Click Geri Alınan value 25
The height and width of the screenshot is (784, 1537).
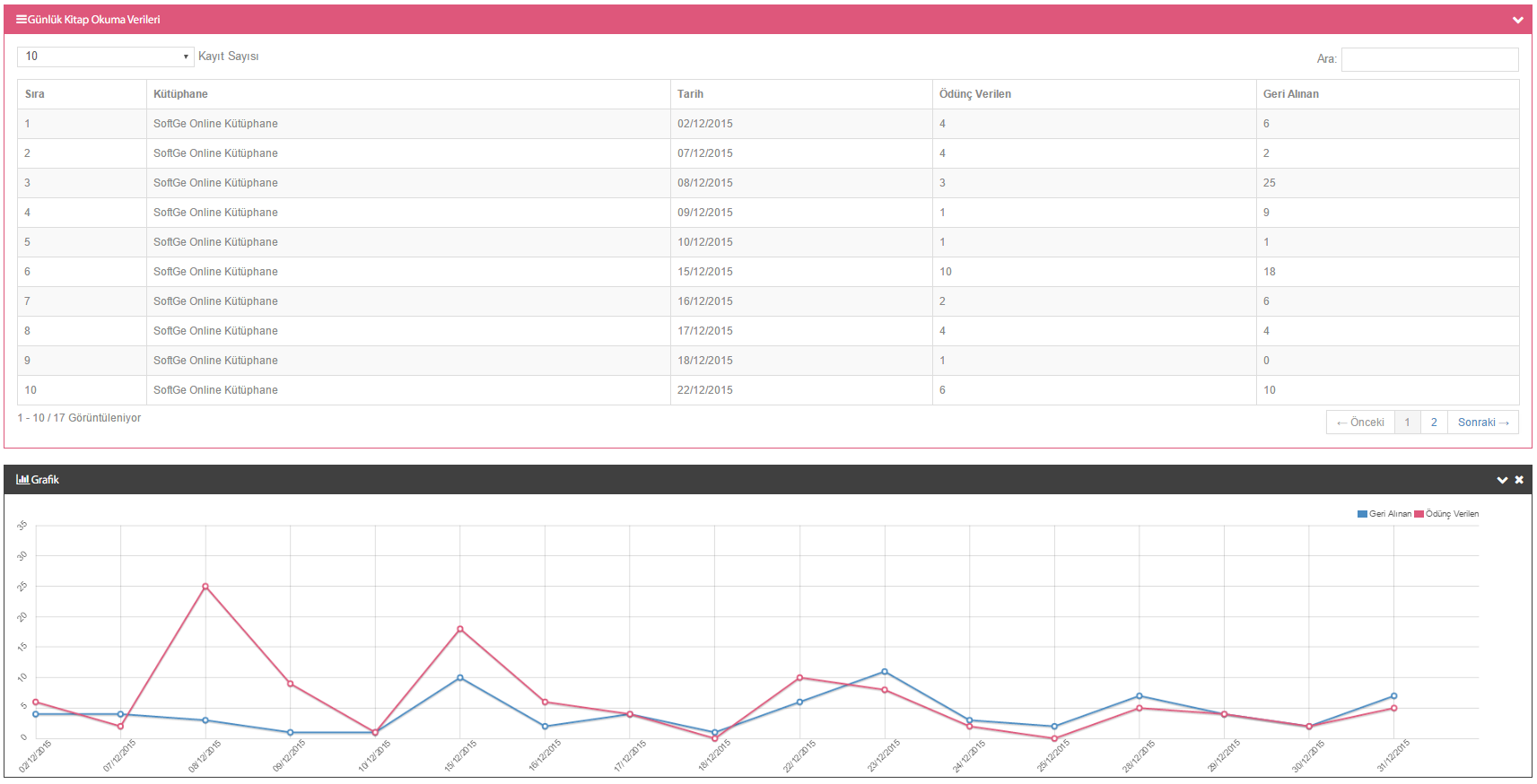[x=1269, y=183]
